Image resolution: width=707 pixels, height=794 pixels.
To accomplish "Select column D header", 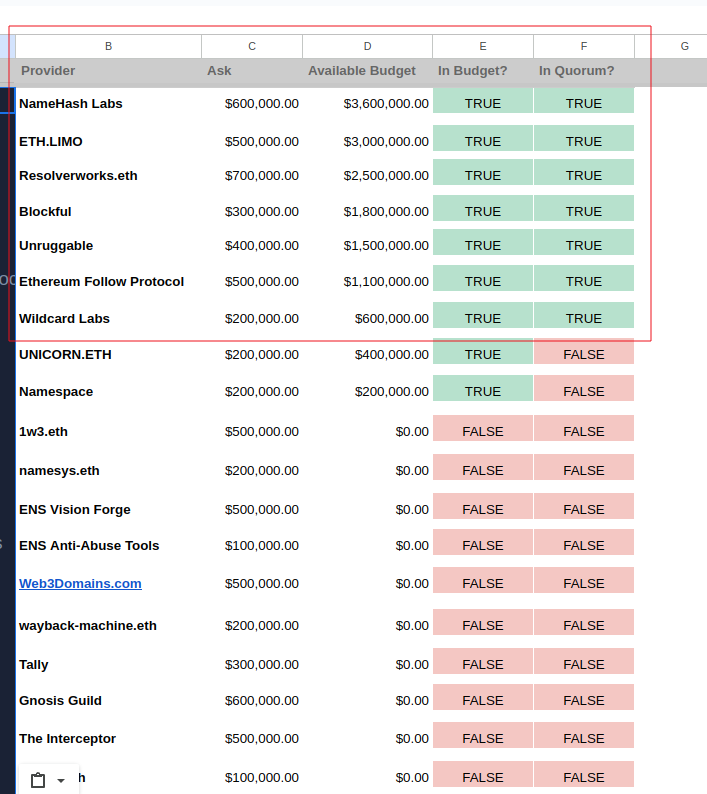I will (367, 46).
